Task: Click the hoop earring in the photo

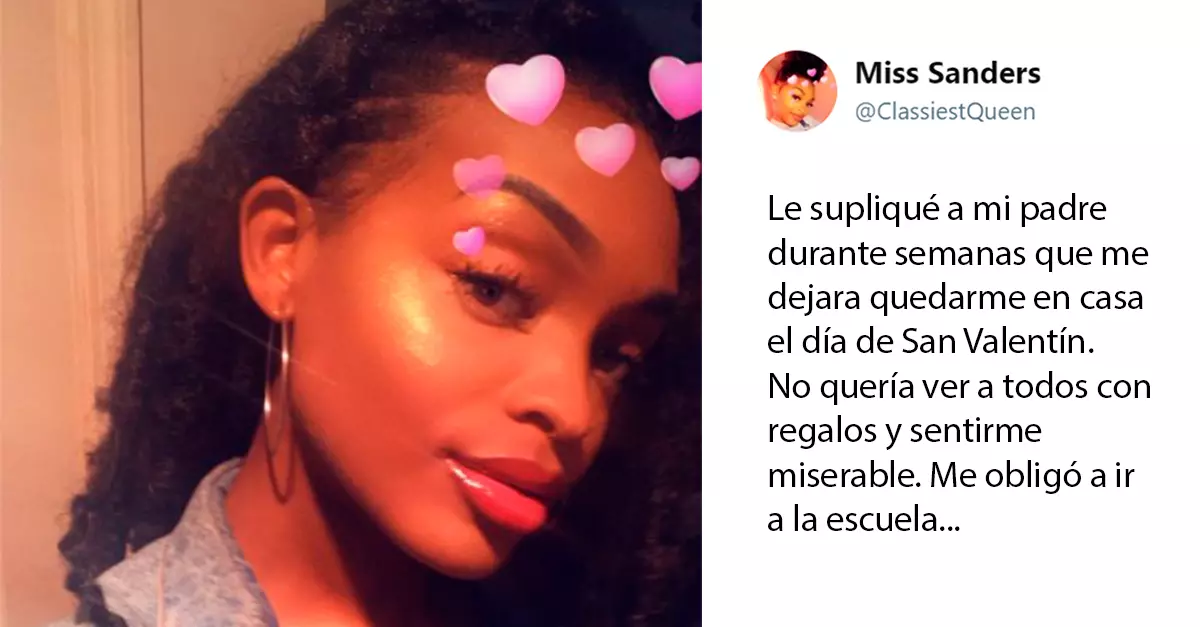Action: pyautogui.click(x=277, y=408)
